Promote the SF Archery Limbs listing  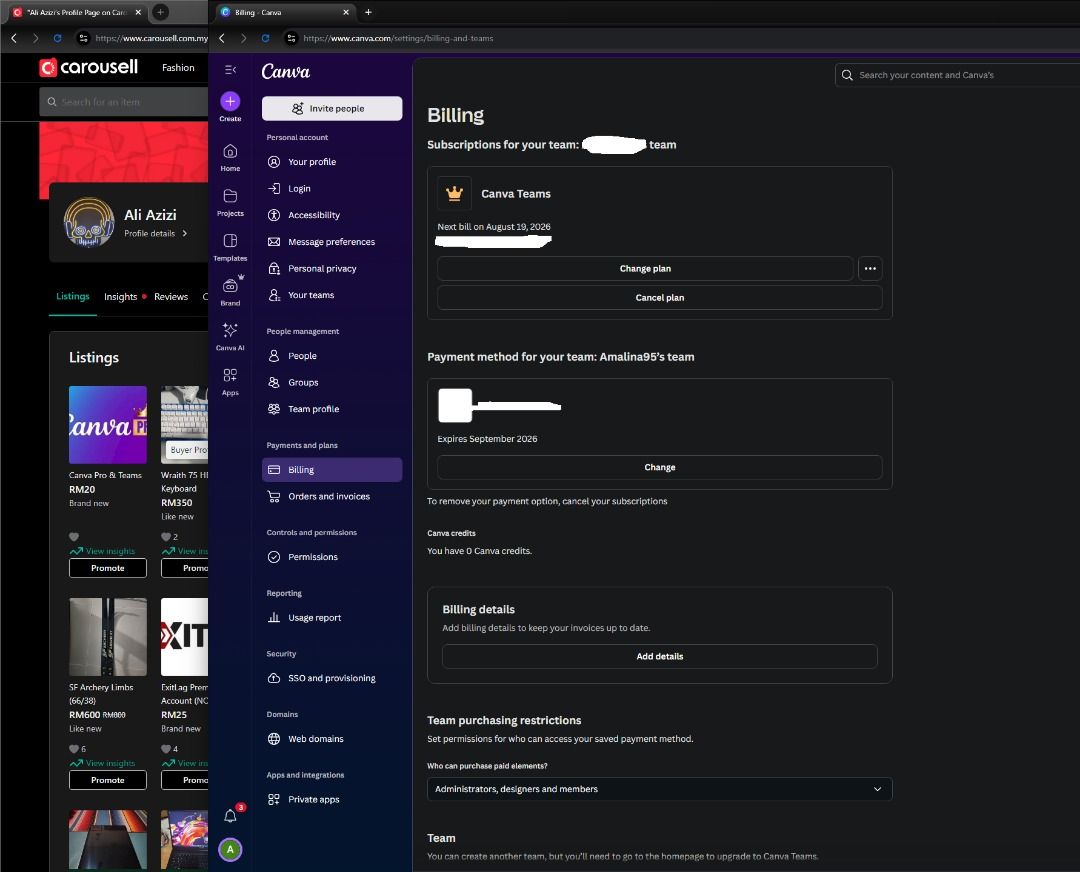pyautogui.click(x=107, y=780)
